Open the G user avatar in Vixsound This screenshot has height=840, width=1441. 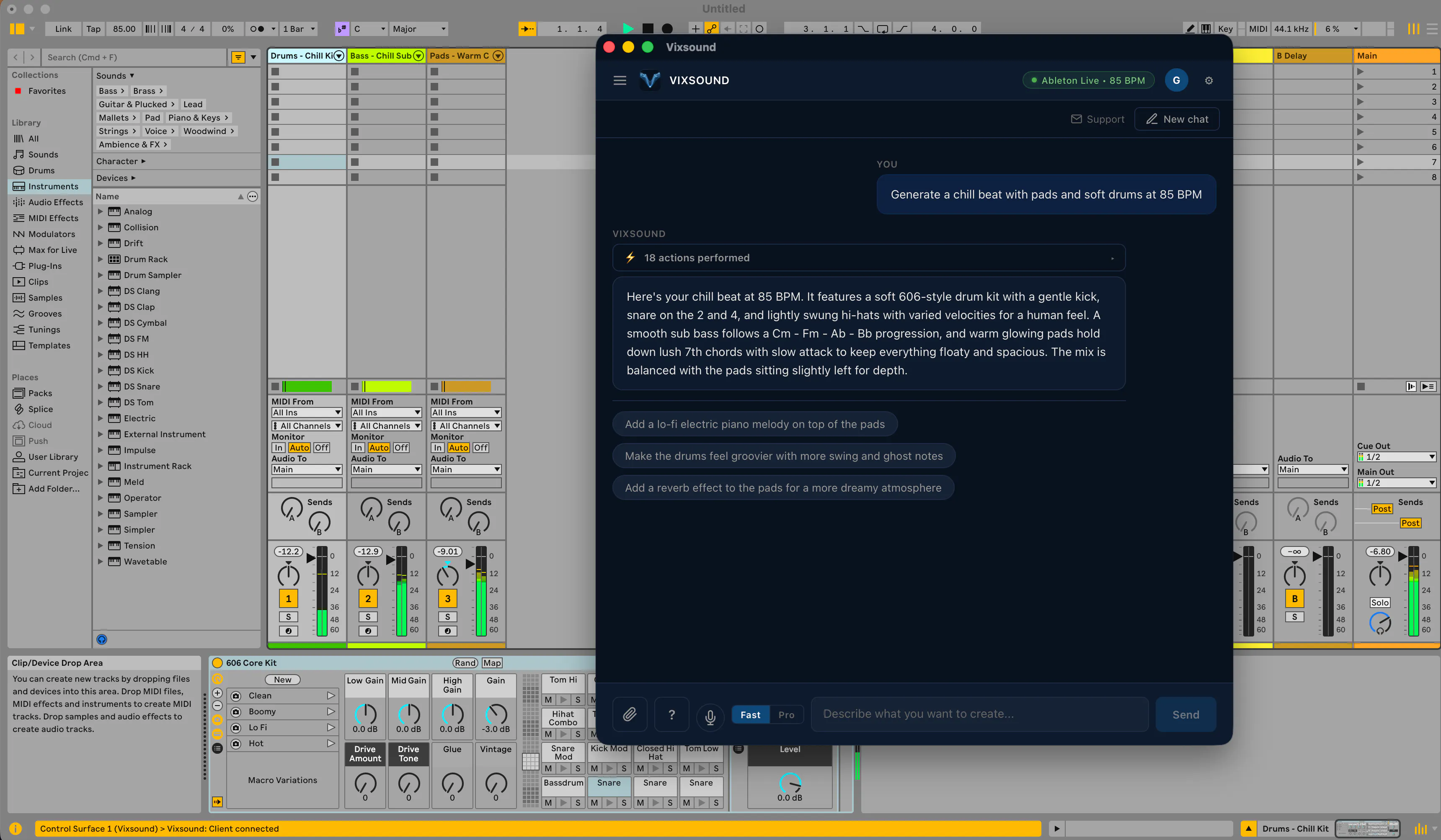pyautogui.click(x=1176, y=80)
